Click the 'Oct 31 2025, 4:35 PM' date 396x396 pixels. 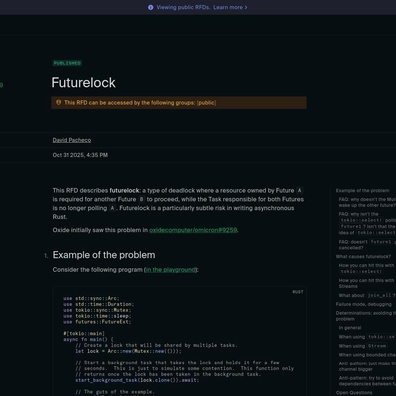pos(80,155)
